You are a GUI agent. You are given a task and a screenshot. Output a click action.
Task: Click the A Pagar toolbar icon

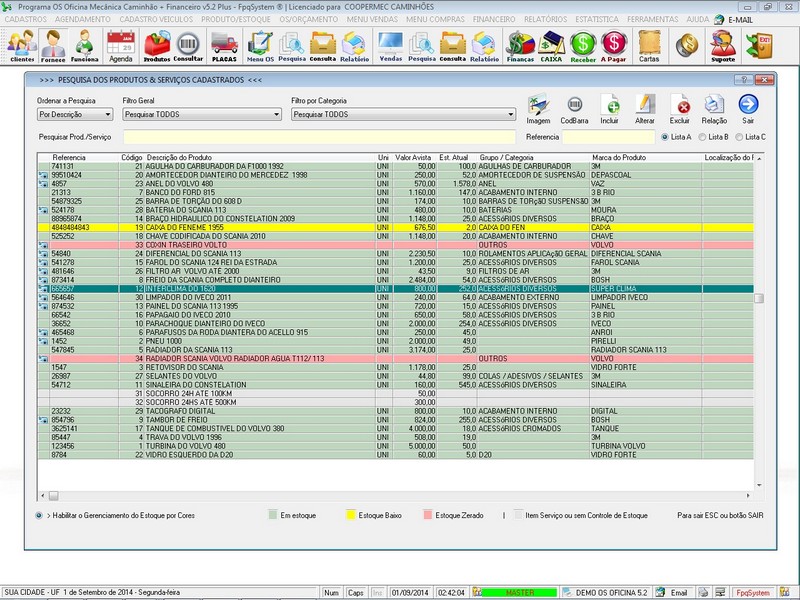pos(613,44)
